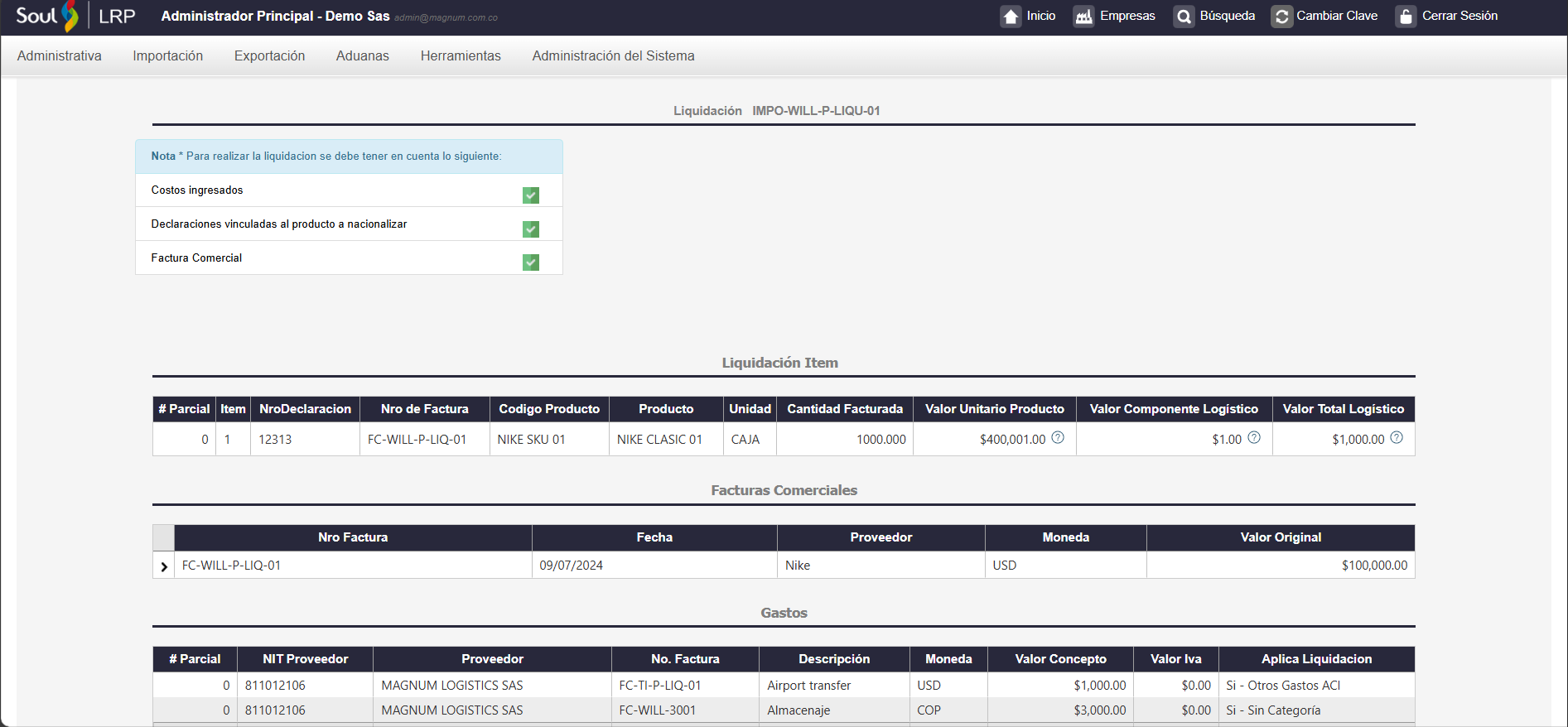The image size is (1568, 727).
Task: Click help icon beside $1,000.00 Total Logístico
Action: [1397, 438]
